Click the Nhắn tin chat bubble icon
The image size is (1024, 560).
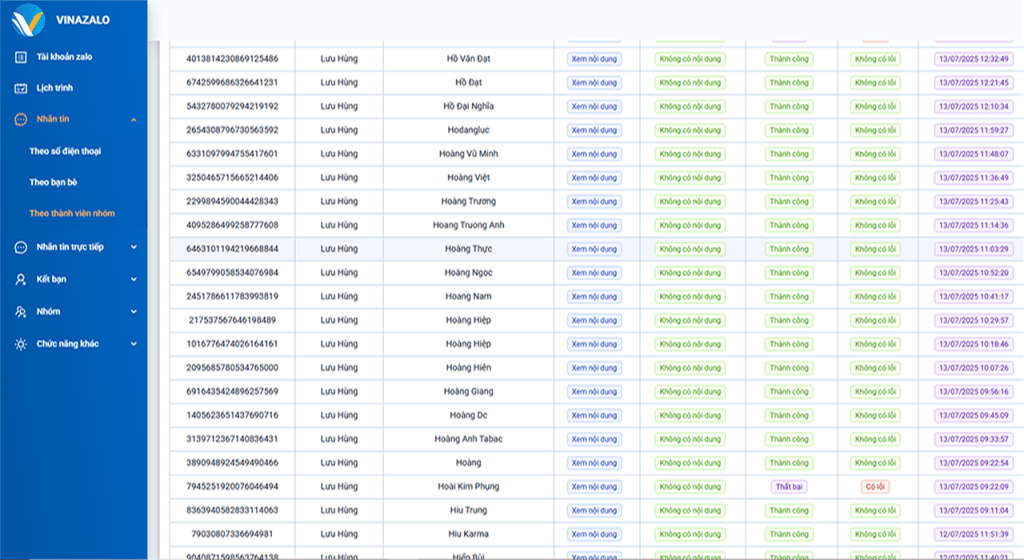pyautogui.click(x=21, y=120)
